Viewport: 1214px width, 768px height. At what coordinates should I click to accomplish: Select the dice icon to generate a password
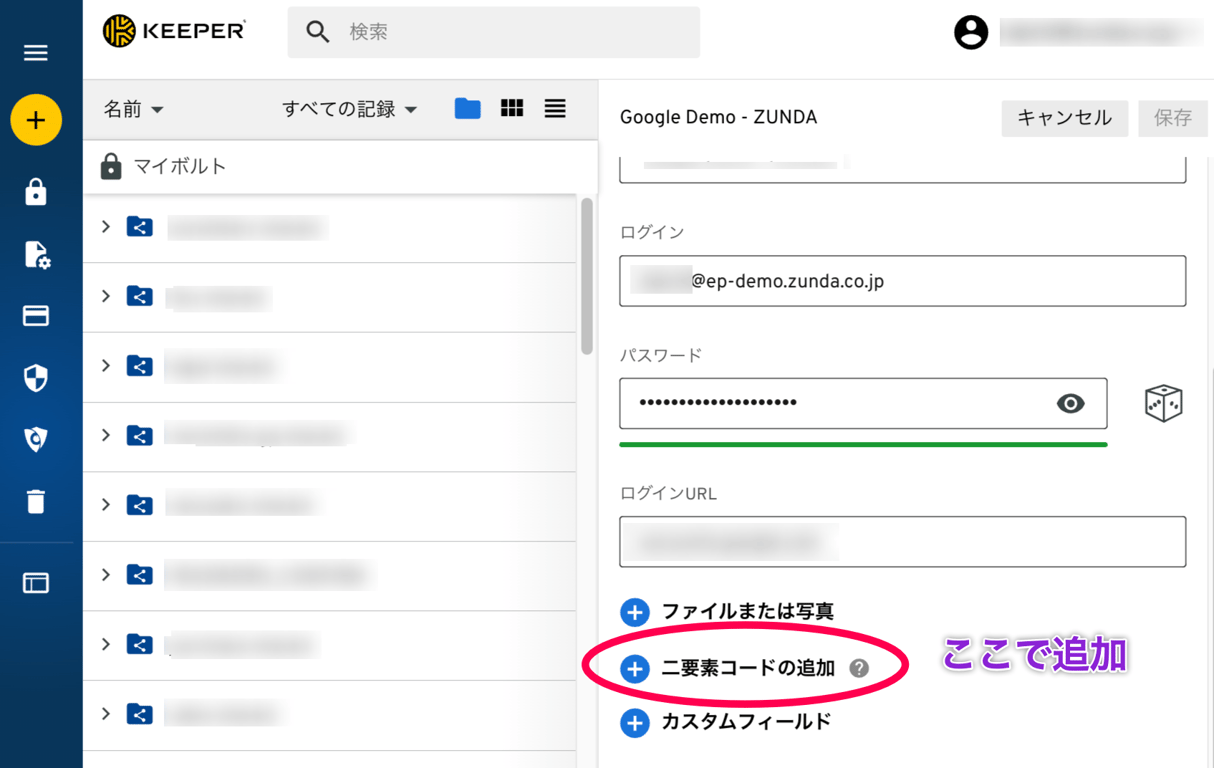(1163, 403)
